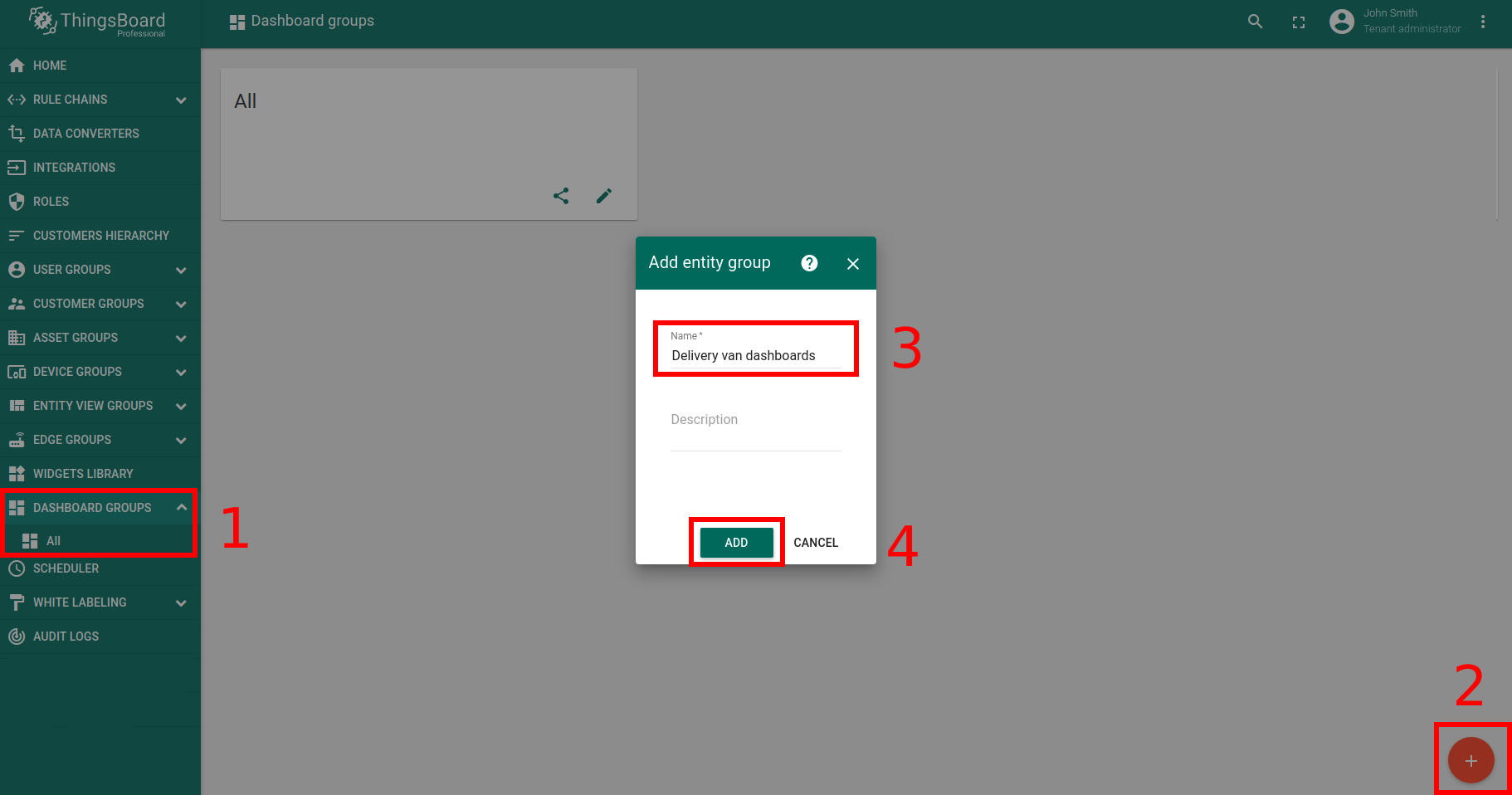Click the share icon on All card
This screenshot has height=795, width=1512.
pyautogui.click(x=561, y=196)
